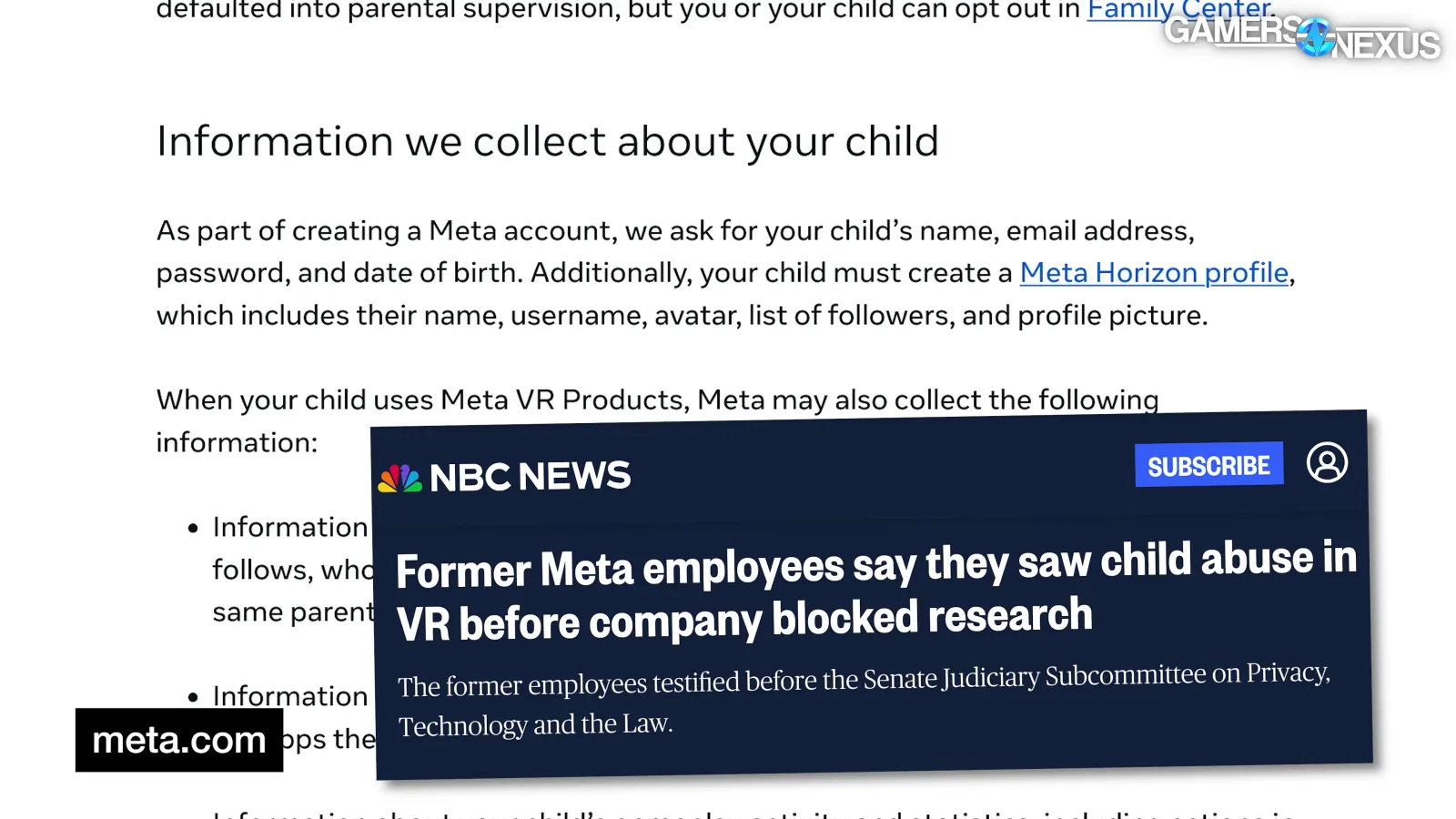Click the NEXUS watermark text
The image size is (1456, 819).
pyautogui.click(x=1387, y=45)
